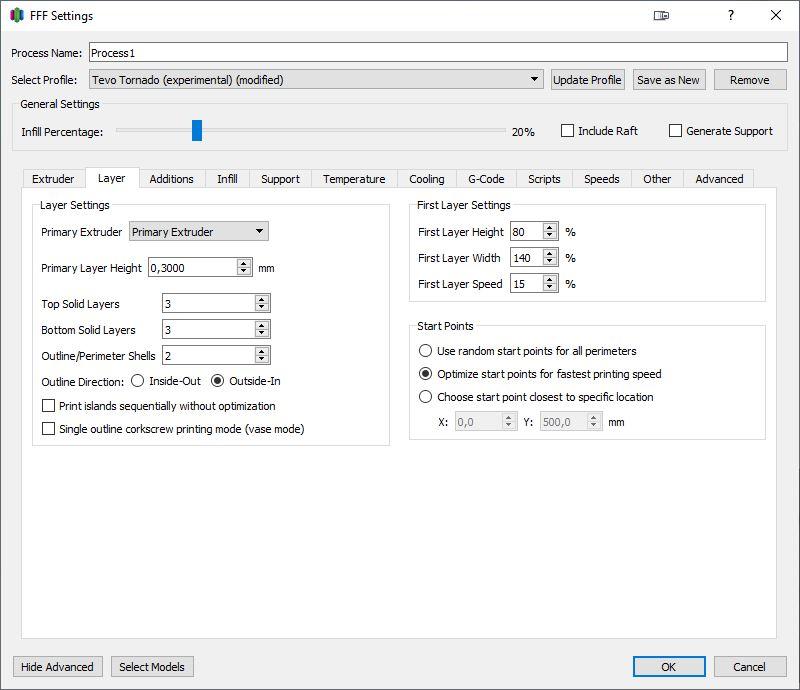The image size is (800, 690).
Task: Increase First Layer Speed percentage
Action: 549,280
